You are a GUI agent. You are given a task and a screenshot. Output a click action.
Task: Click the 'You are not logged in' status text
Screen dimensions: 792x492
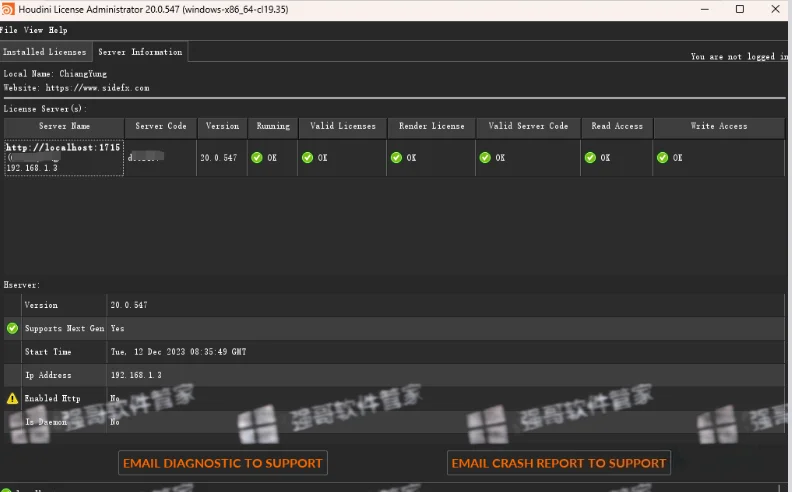click(739, 57)
